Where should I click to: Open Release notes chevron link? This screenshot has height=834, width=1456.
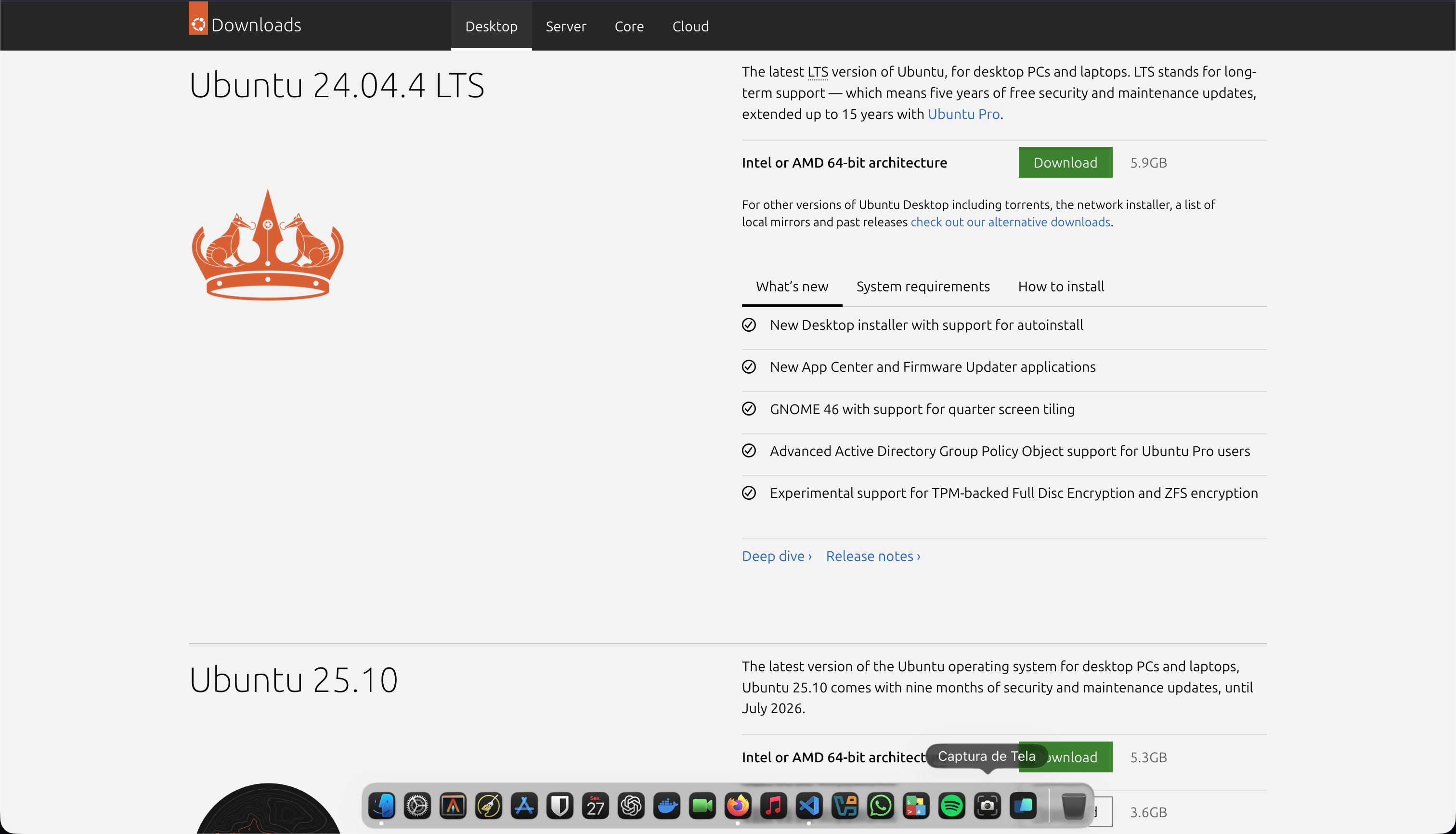pyautogui.click(x=873, y=556)
